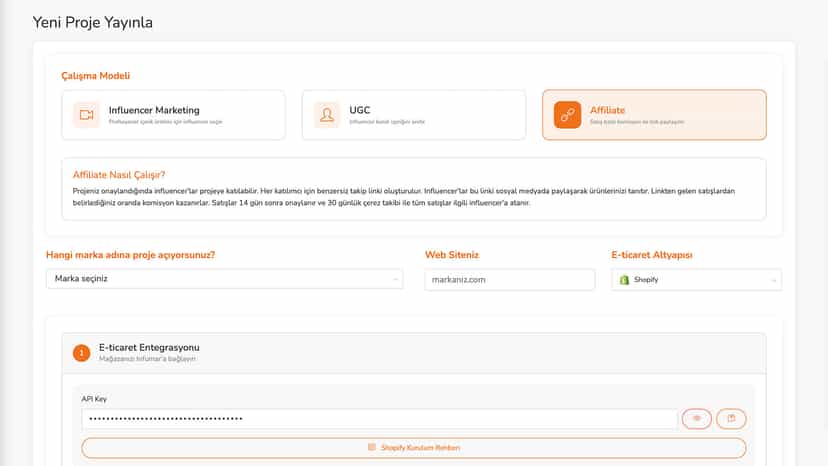Click the step 1 orange circle badge

(81, 353)
